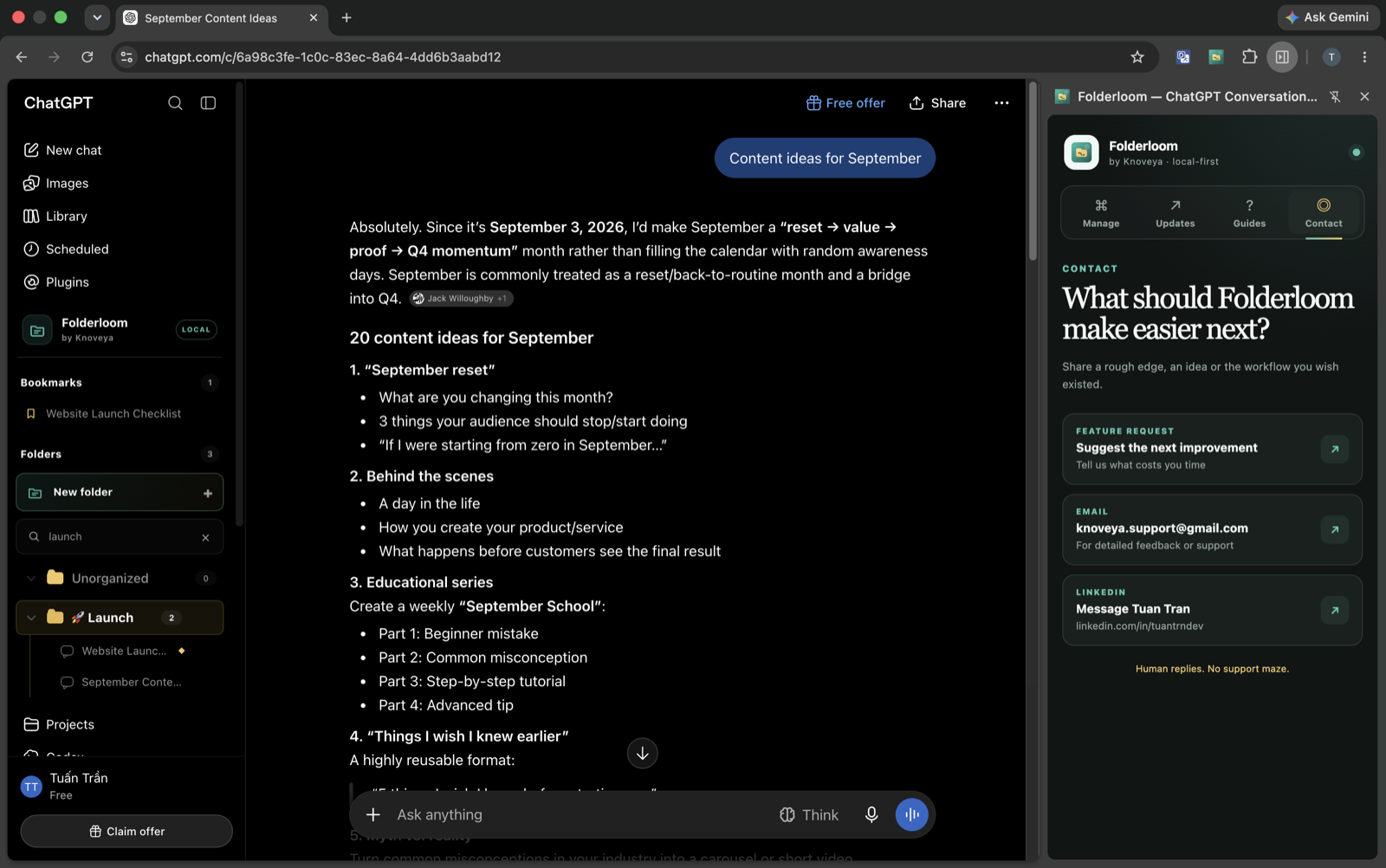Click Ask Gemini button
The width and height of the screenshot is (1386, 868).
(1327, 17)
